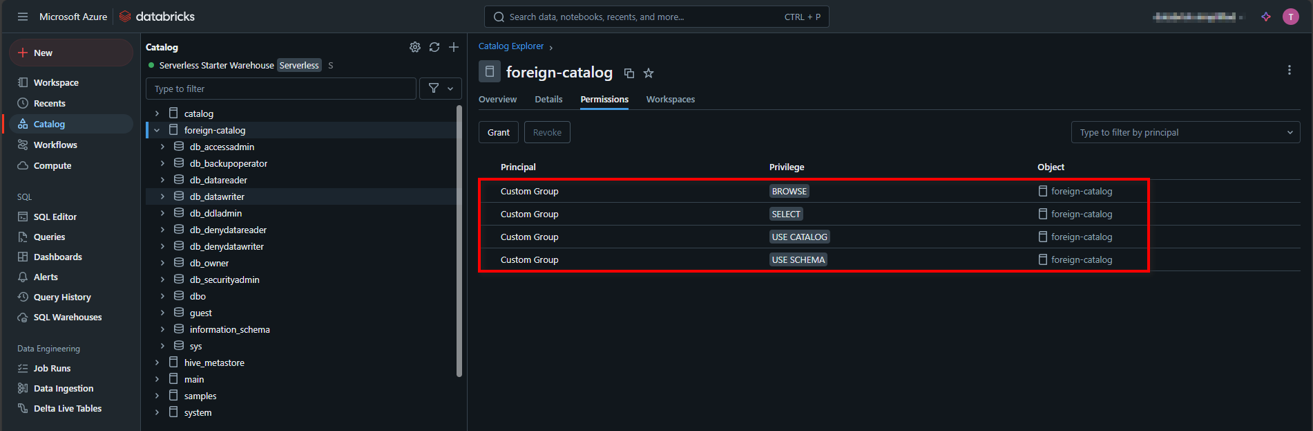1313x431 pixels.
Task: Add new catalog item with plus icon
Action: 454,47
